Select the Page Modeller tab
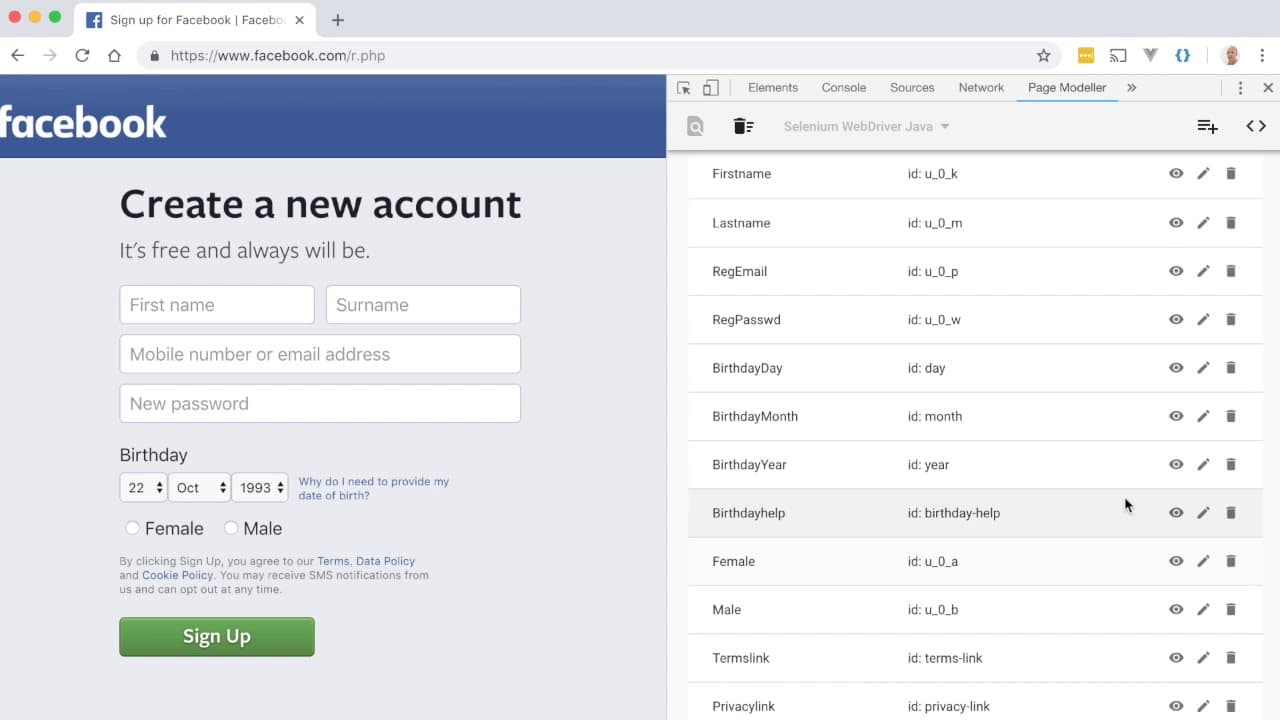 click(x=1067, y=88)
